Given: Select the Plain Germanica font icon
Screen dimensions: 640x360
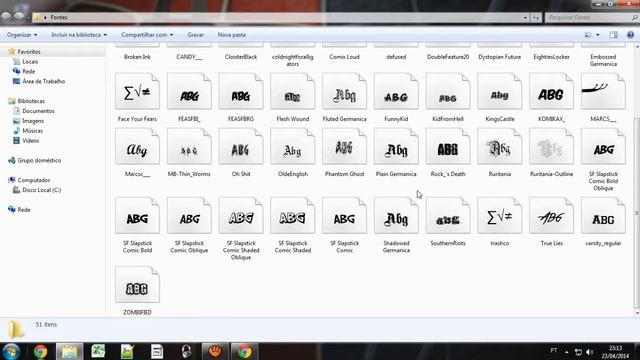Looking at the screenshot, I should pos(396,146).
